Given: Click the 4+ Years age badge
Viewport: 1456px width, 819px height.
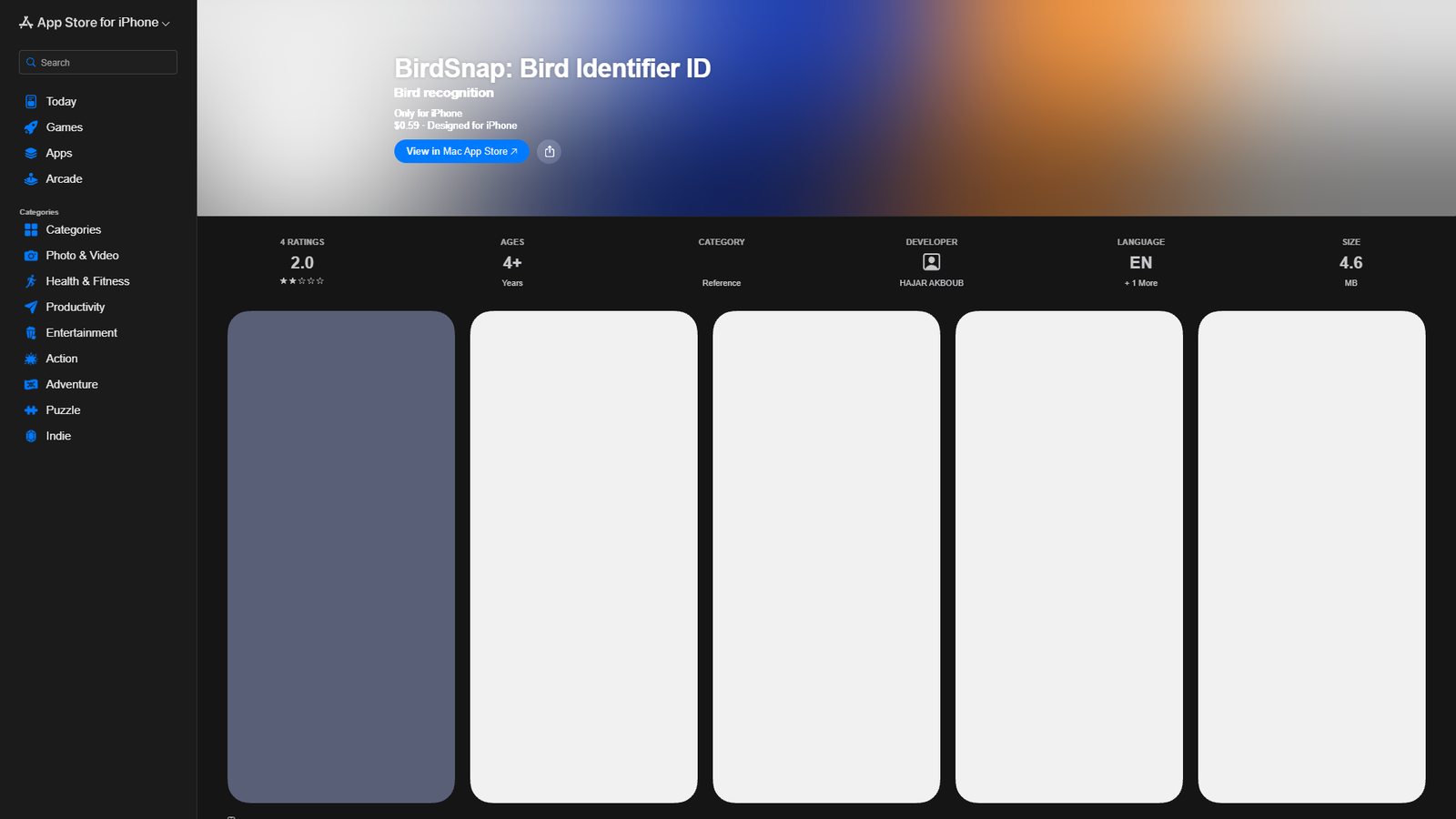Looking at the screenshot, I should (512, 263).
